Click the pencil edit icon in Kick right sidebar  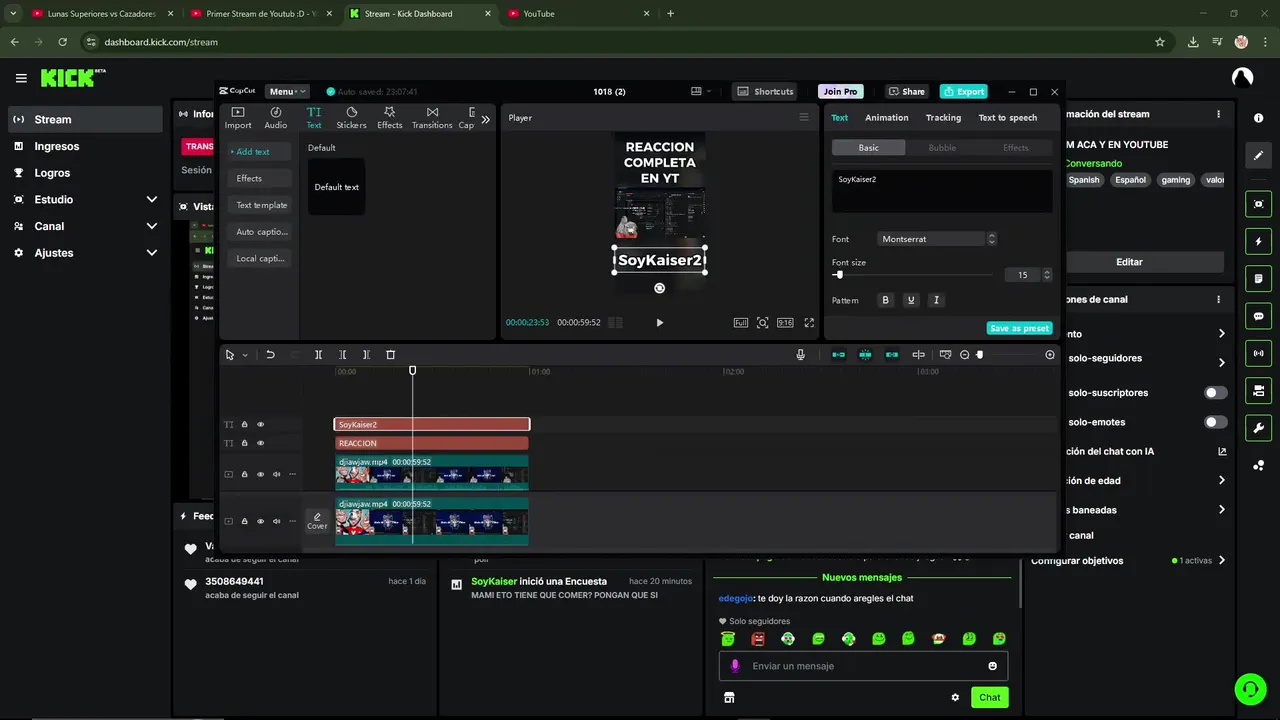coord(1258,156)
